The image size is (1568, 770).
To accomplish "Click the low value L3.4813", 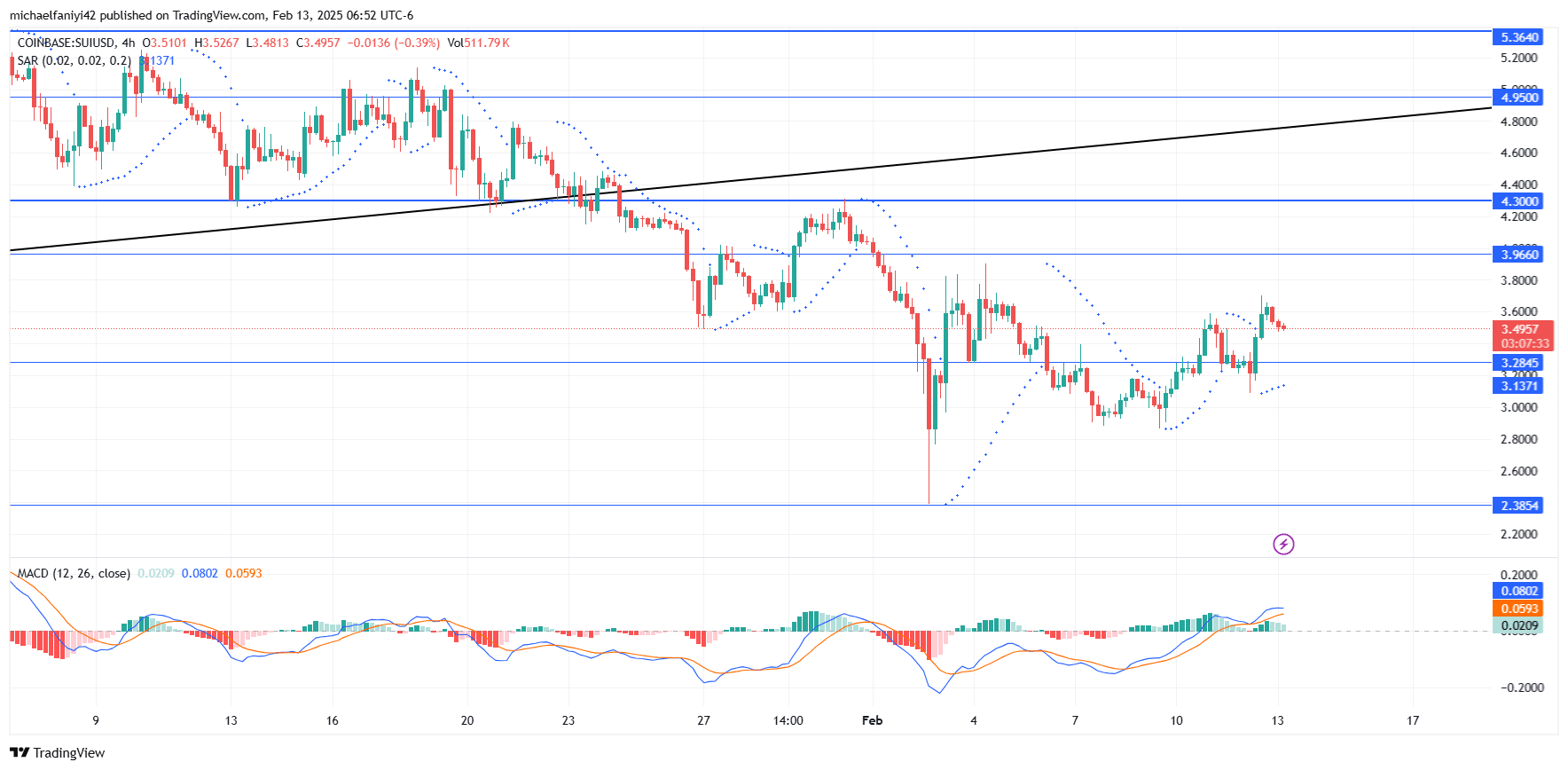I will coord(267,43).
